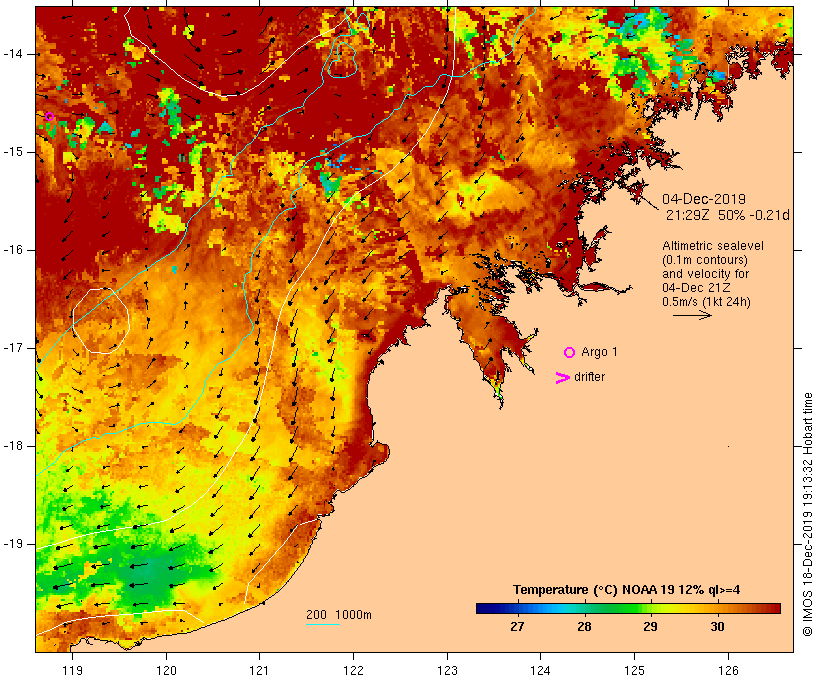Click the white closed sea-level contour near 119°E, 16.7°S
Viewport: 820px width, 680px height.
pyautogui.click(x=101, y=321)
